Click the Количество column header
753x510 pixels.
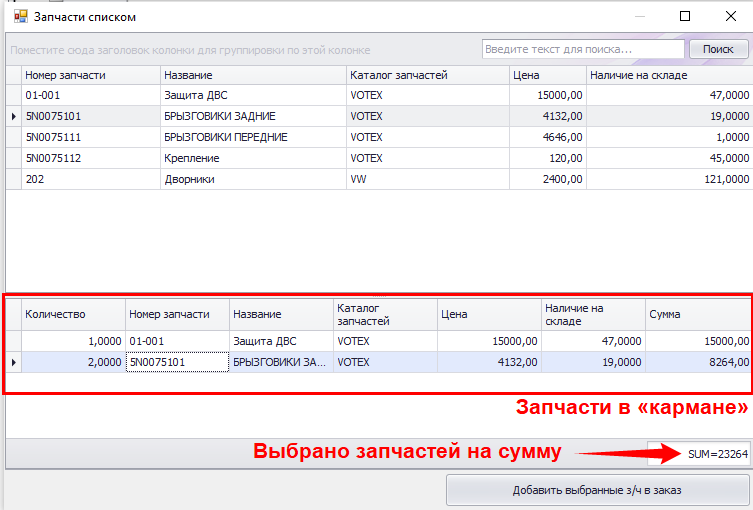pyautogui.click(x=72, y=314)
